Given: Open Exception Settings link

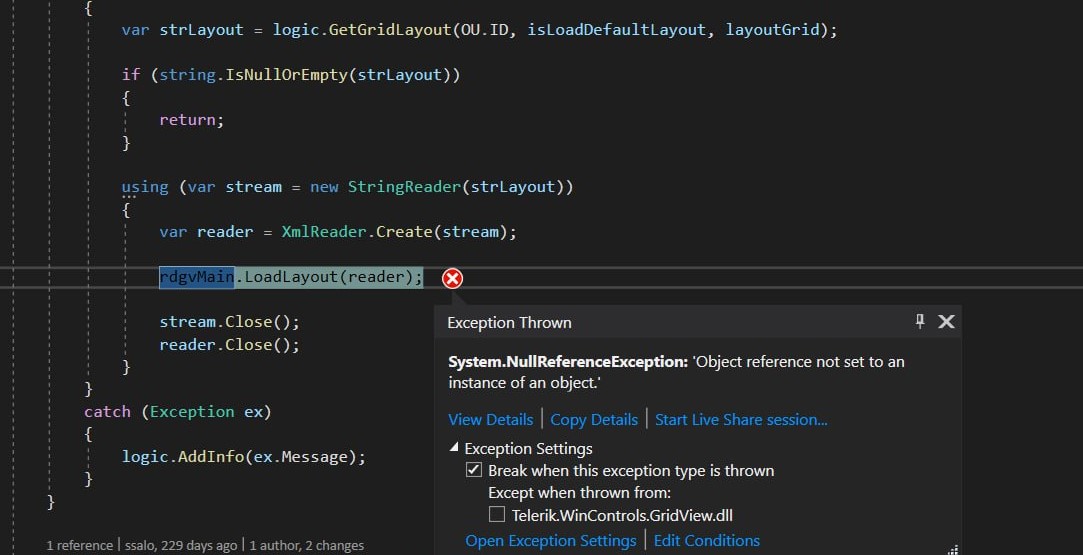Looking at the screenshot, I should pyautogui.click(x=550, y=541).
